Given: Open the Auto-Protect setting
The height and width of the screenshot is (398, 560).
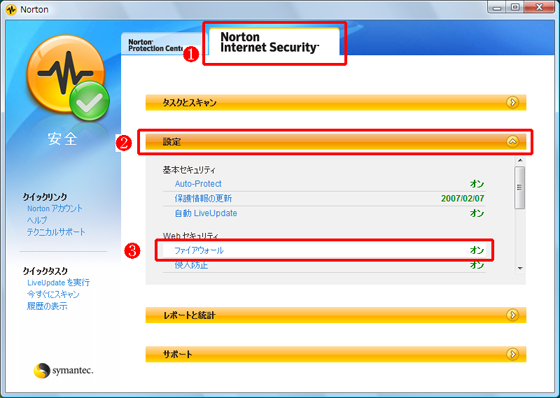Looking at the screenshot, I should [x=198, y=184].
